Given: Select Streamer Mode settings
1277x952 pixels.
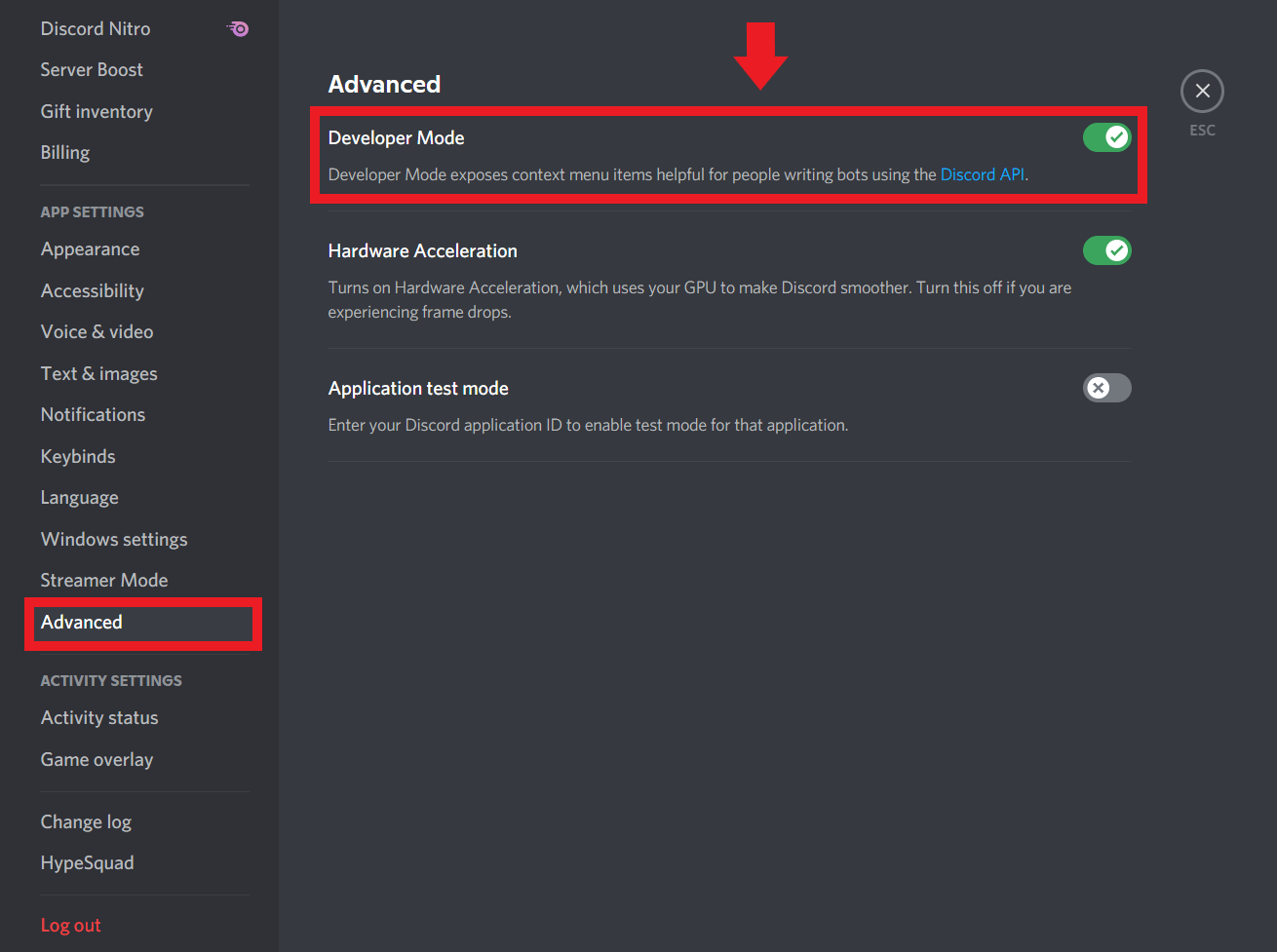Looking at the screenshot, I should click(103, 580).
